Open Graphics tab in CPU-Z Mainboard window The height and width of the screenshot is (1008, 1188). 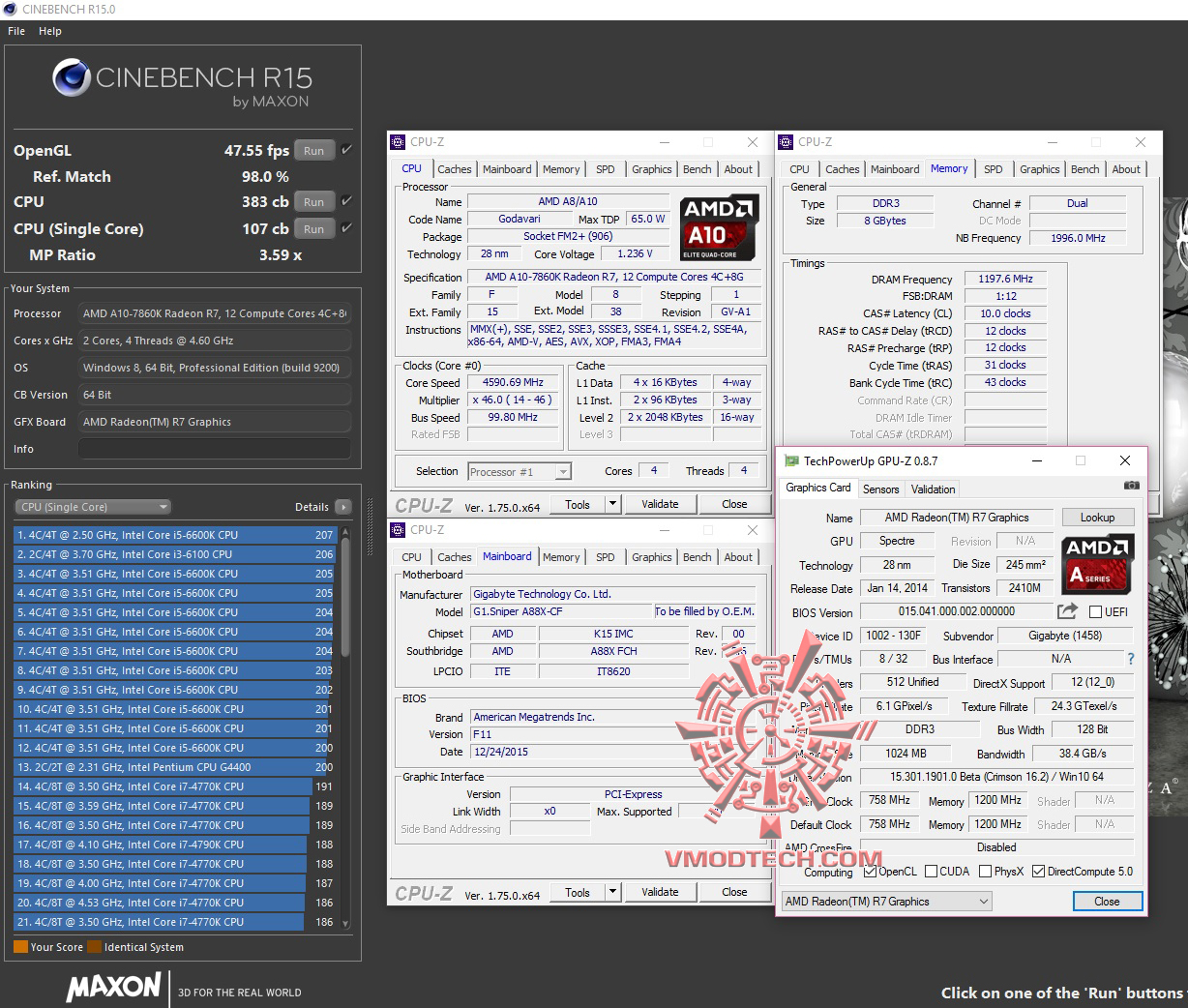point(652,557)
